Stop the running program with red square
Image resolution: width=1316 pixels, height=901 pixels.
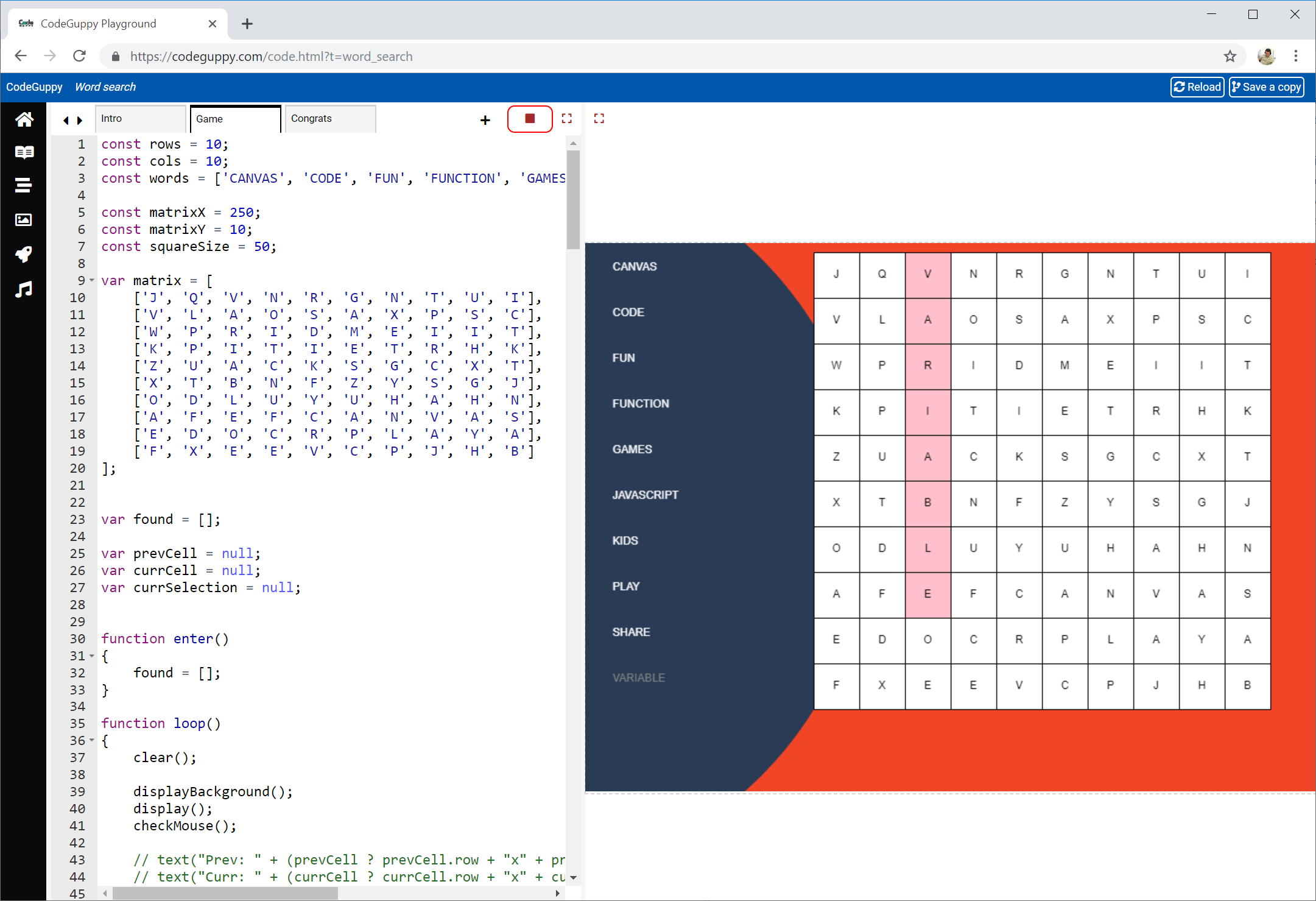pyautogui.click(x=529, y=119)
